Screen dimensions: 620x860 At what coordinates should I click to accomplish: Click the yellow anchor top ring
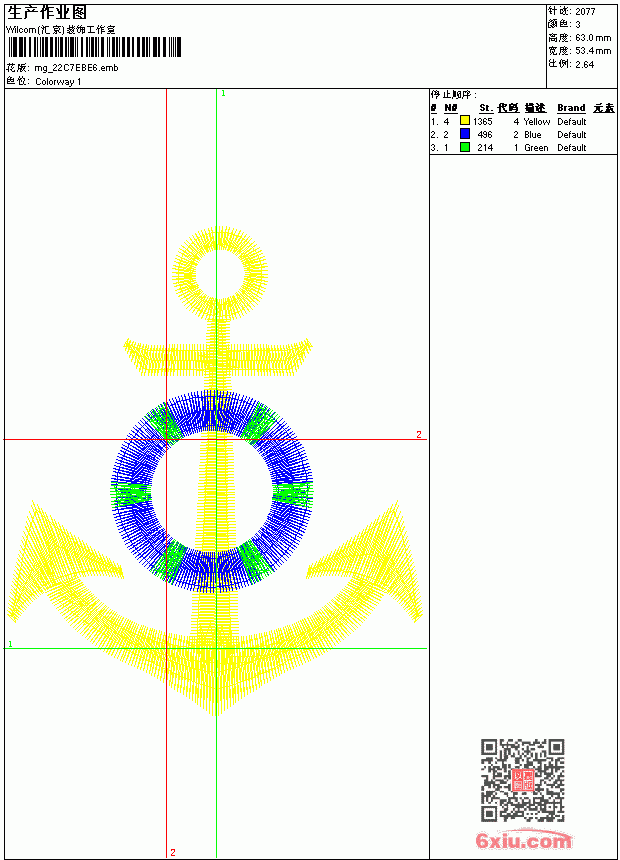point(219,273)
